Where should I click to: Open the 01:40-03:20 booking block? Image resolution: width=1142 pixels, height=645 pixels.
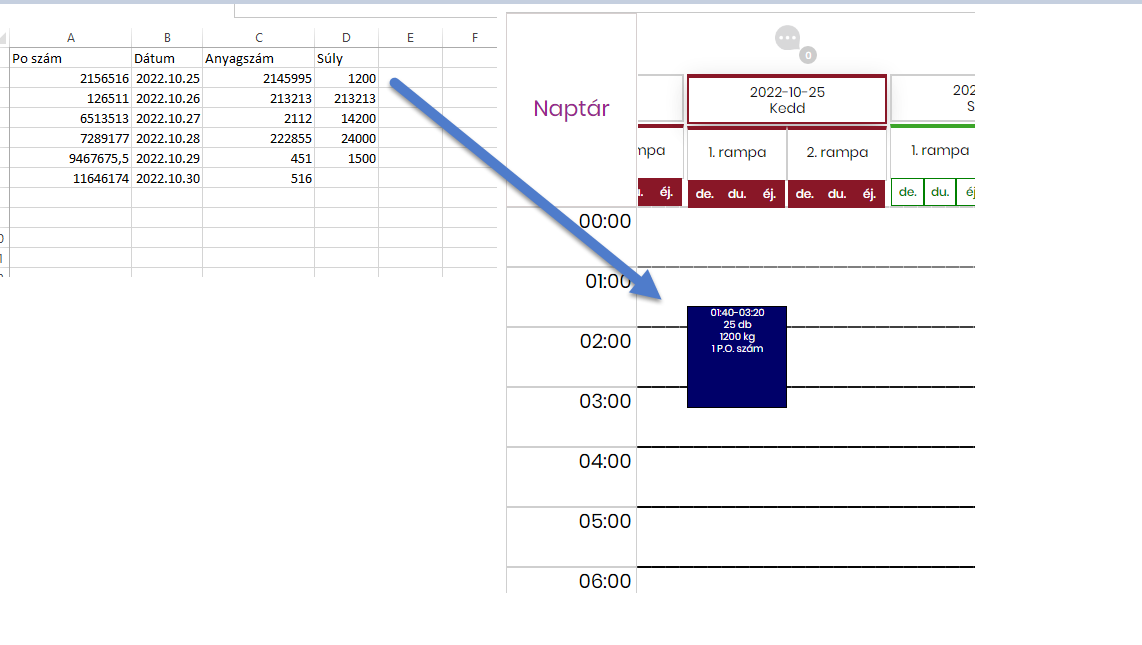point(737,357)
